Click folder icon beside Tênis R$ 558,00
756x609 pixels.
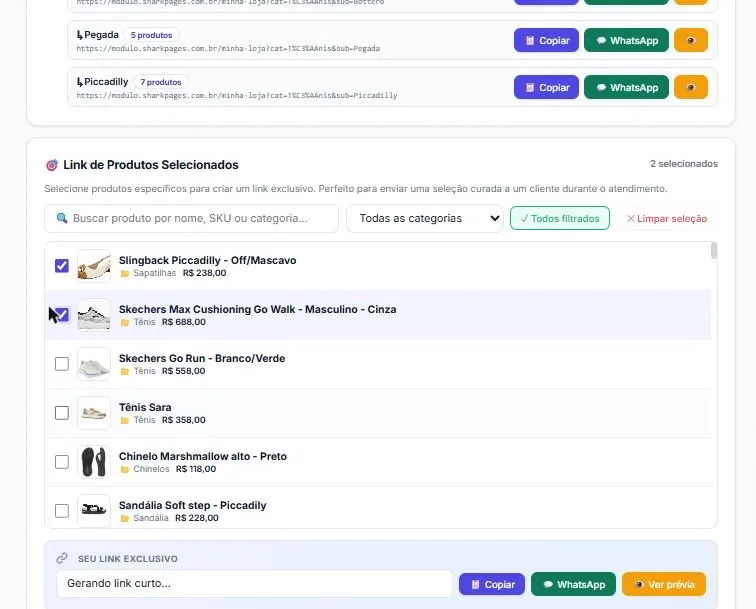[x=125, y=371]
